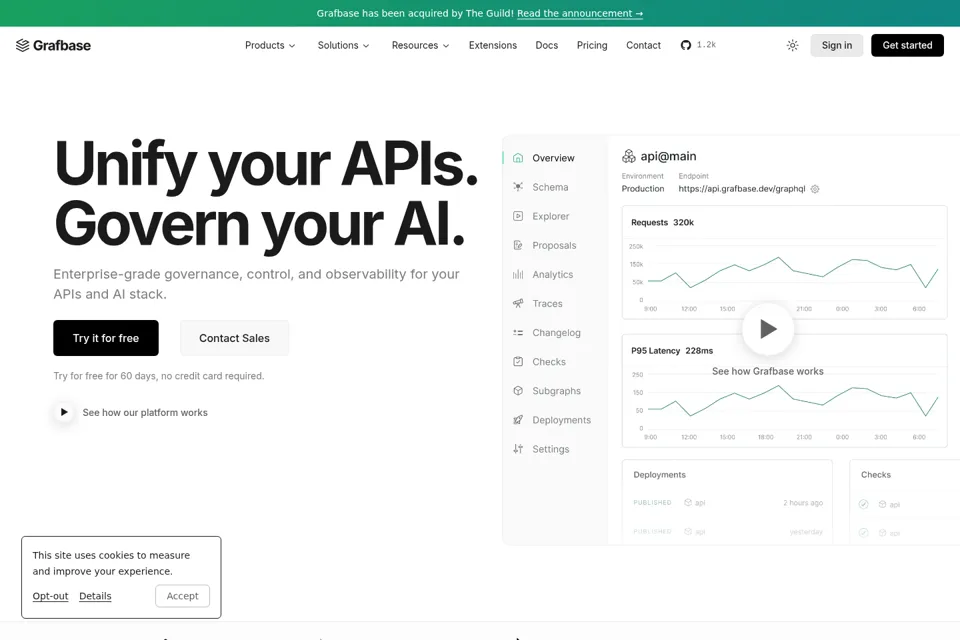Click the Explorer play-box icon
Screen dimensions: 960x640
(518, 216)
